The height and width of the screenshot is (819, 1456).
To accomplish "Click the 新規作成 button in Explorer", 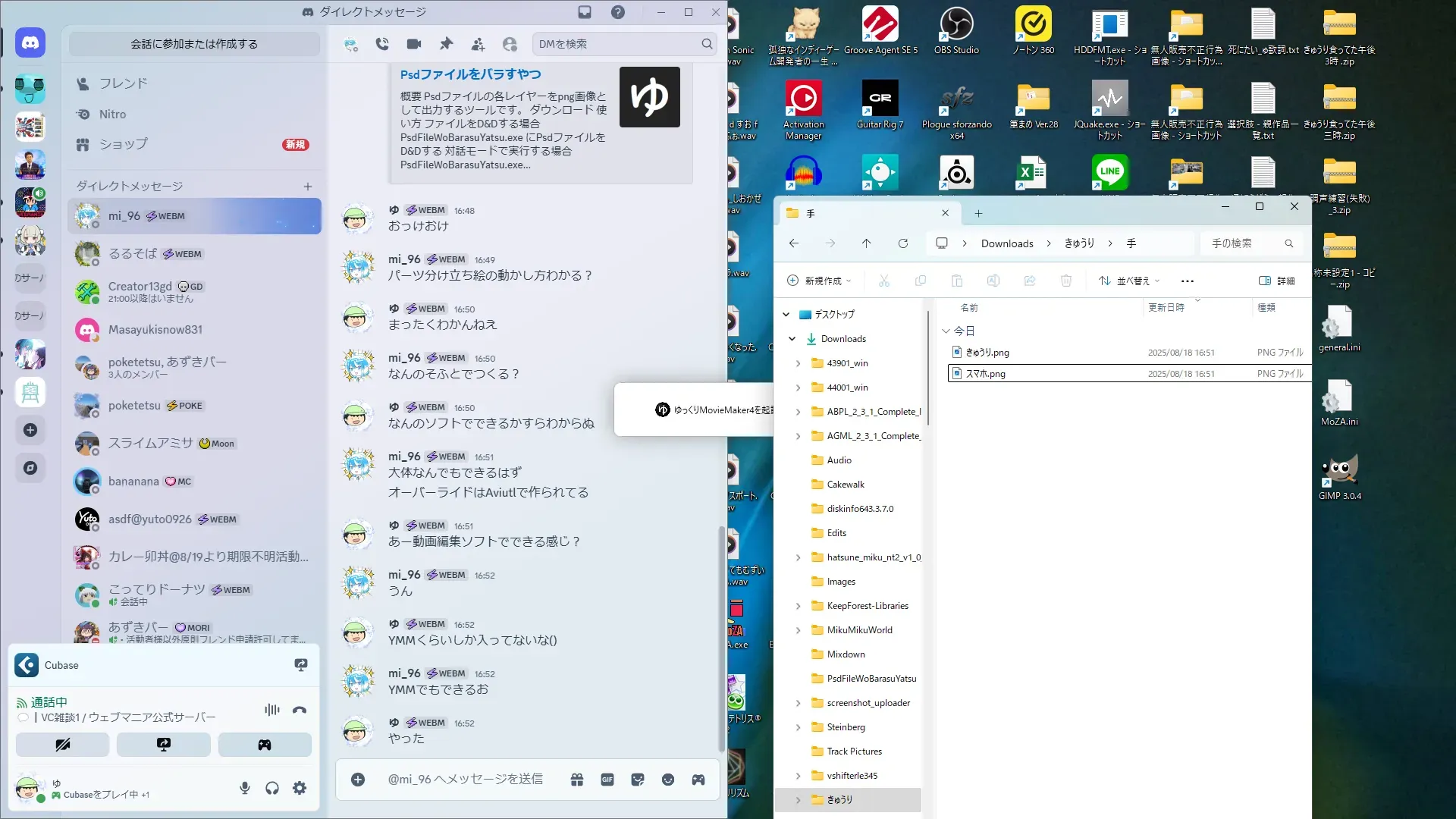I will pyautogui.click(x=820, y=281).
